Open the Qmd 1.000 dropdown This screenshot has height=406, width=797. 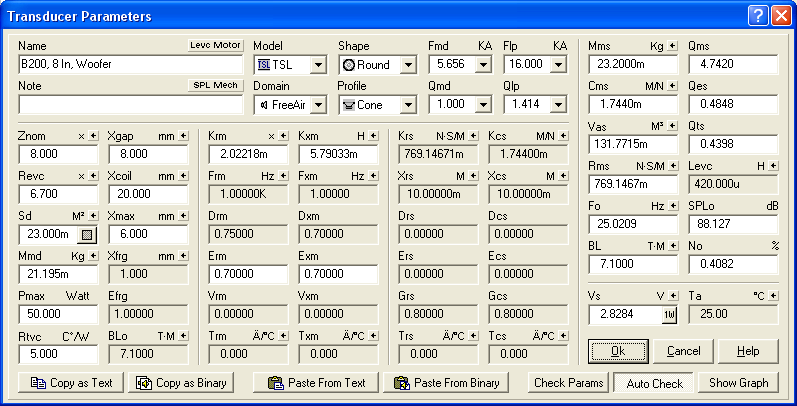pos(483,105)
